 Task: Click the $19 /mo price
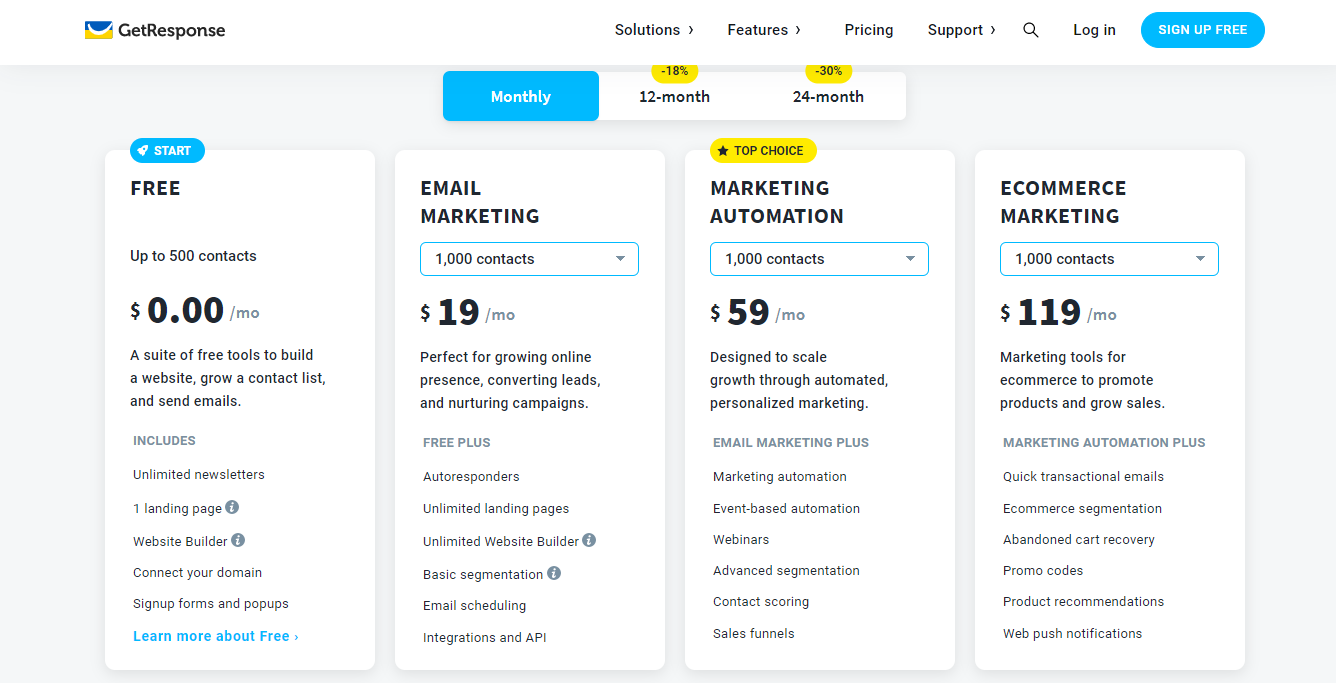[x=468, y=313]
